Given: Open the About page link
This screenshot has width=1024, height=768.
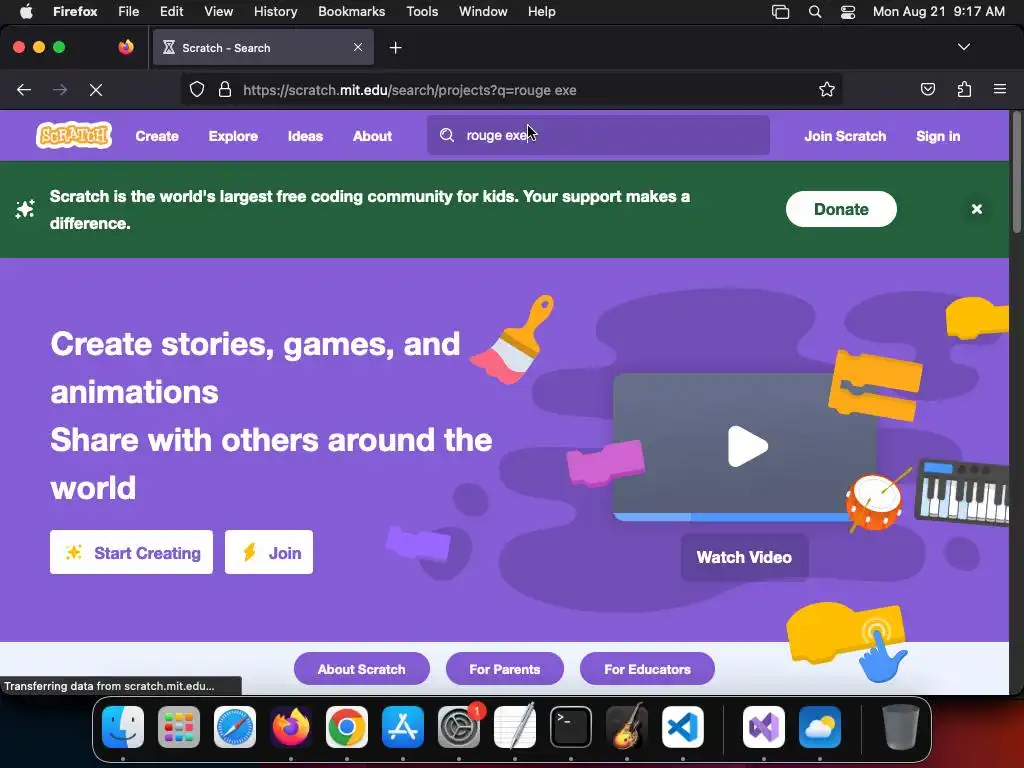Looking at the screenshot, I should pos(372,136).
